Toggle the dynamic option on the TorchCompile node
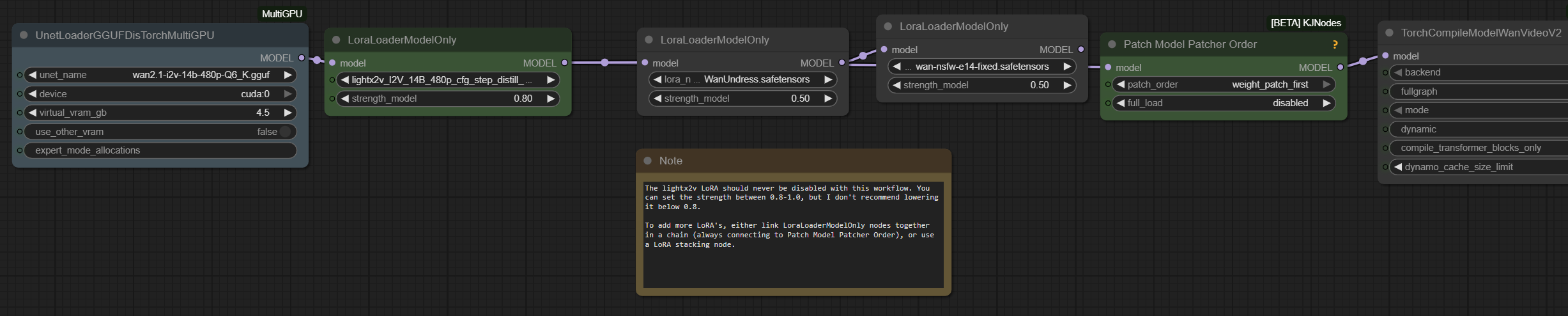1568x316 pixels. click(1479, 129)
